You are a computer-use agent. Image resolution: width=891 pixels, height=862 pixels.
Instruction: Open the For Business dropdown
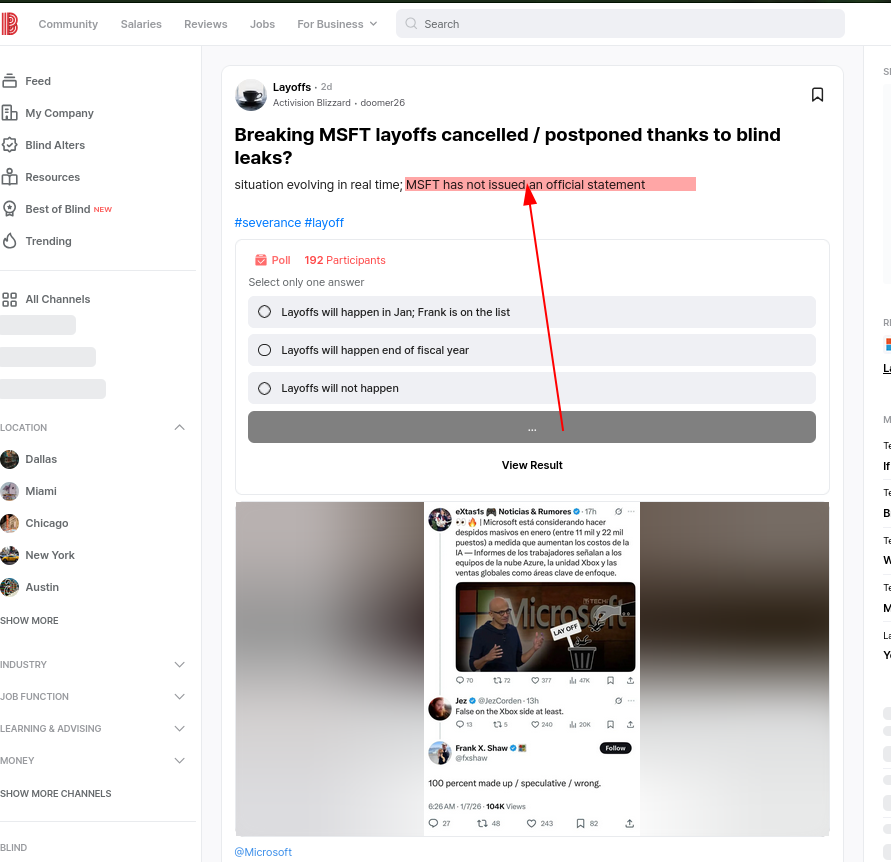(x=337, y=24)
